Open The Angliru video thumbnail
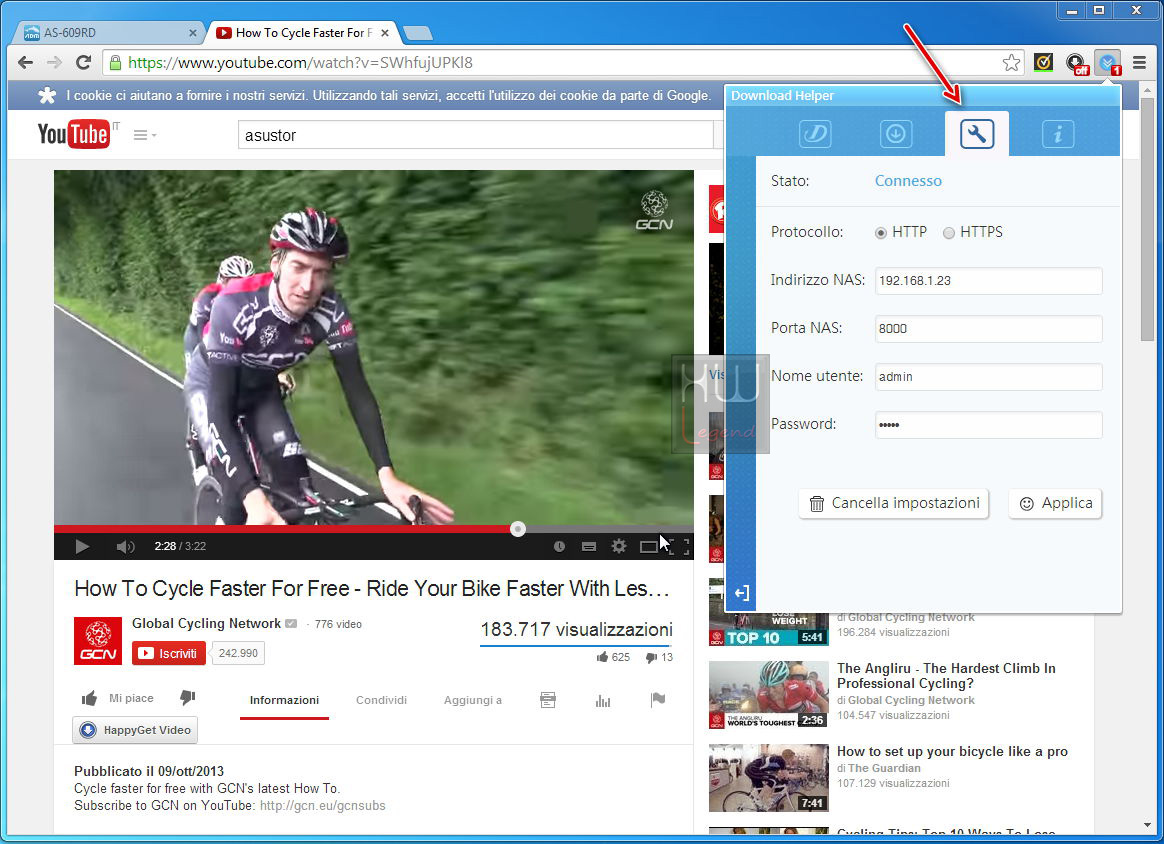Viewport: 1164px width, 844px height. click(768, 695)
